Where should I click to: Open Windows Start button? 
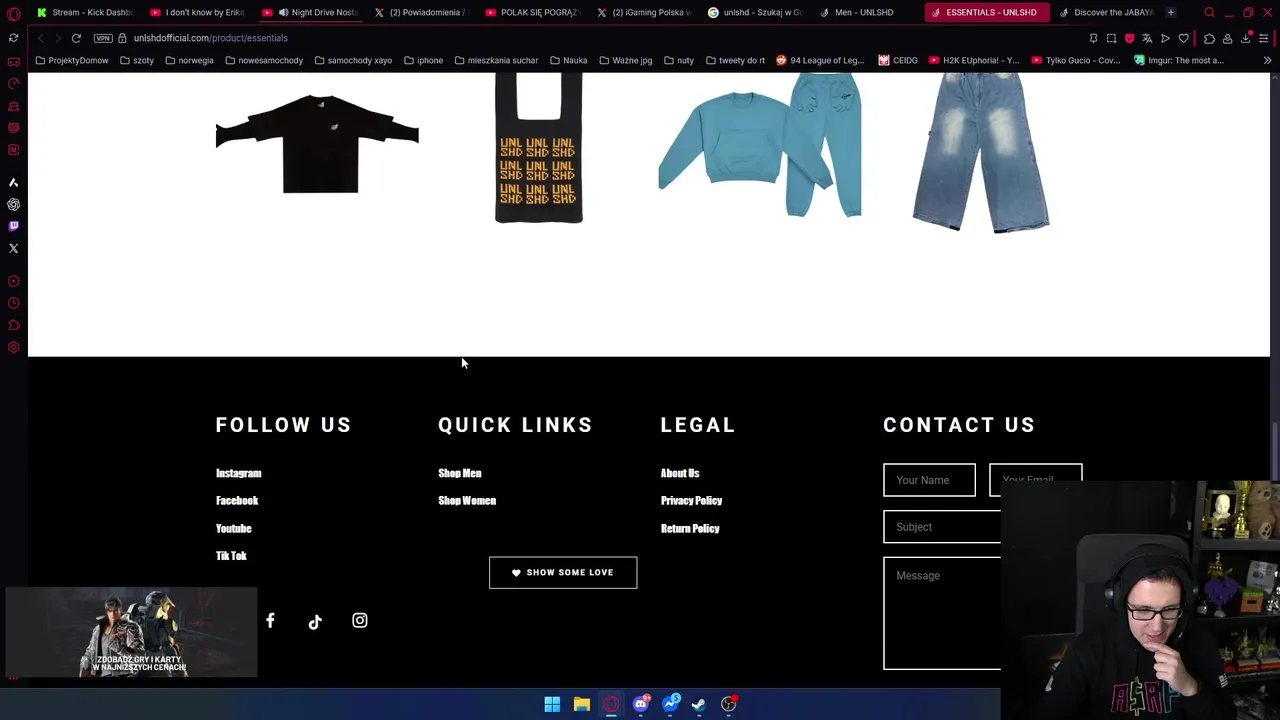(x=552, y=704)
